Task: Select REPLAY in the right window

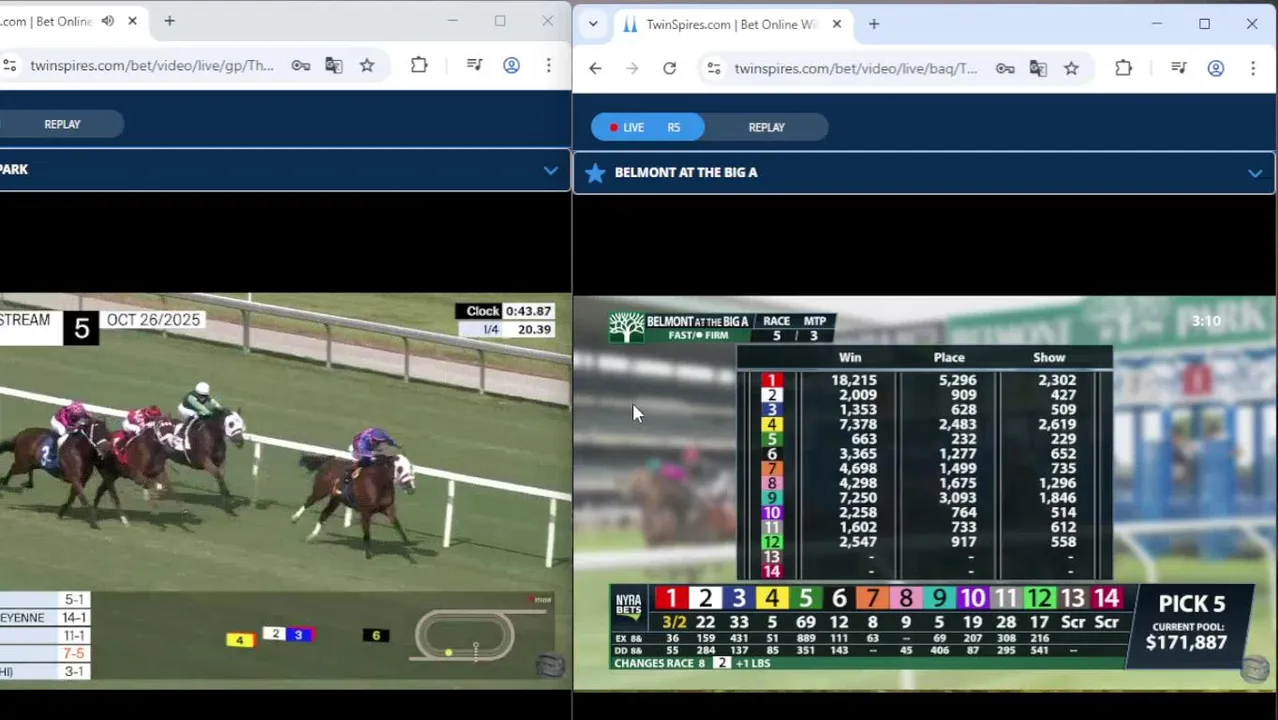Action: pos(766,127)
